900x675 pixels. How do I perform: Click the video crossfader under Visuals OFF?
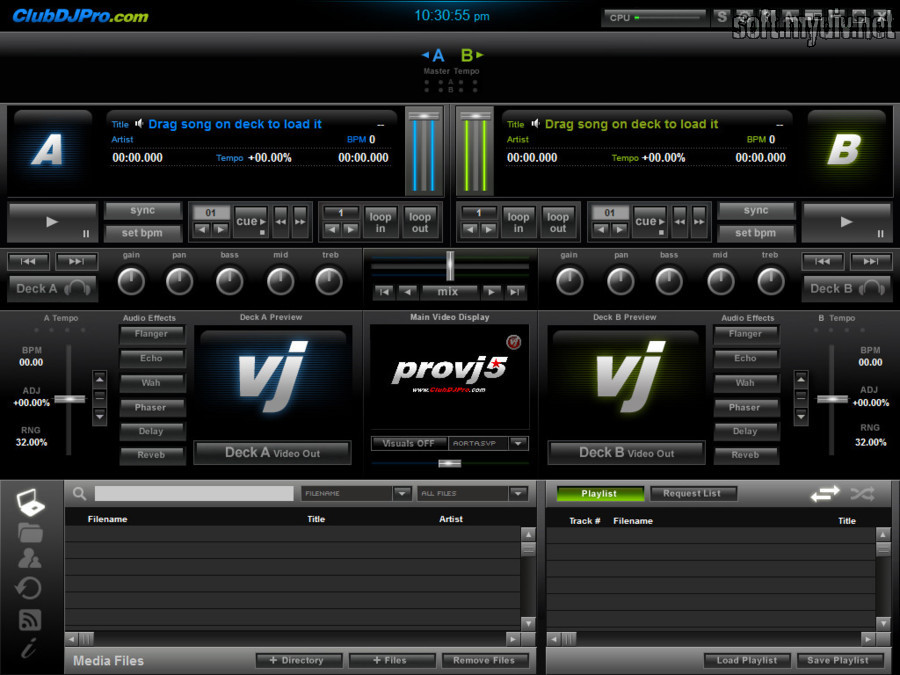point(450,463)
